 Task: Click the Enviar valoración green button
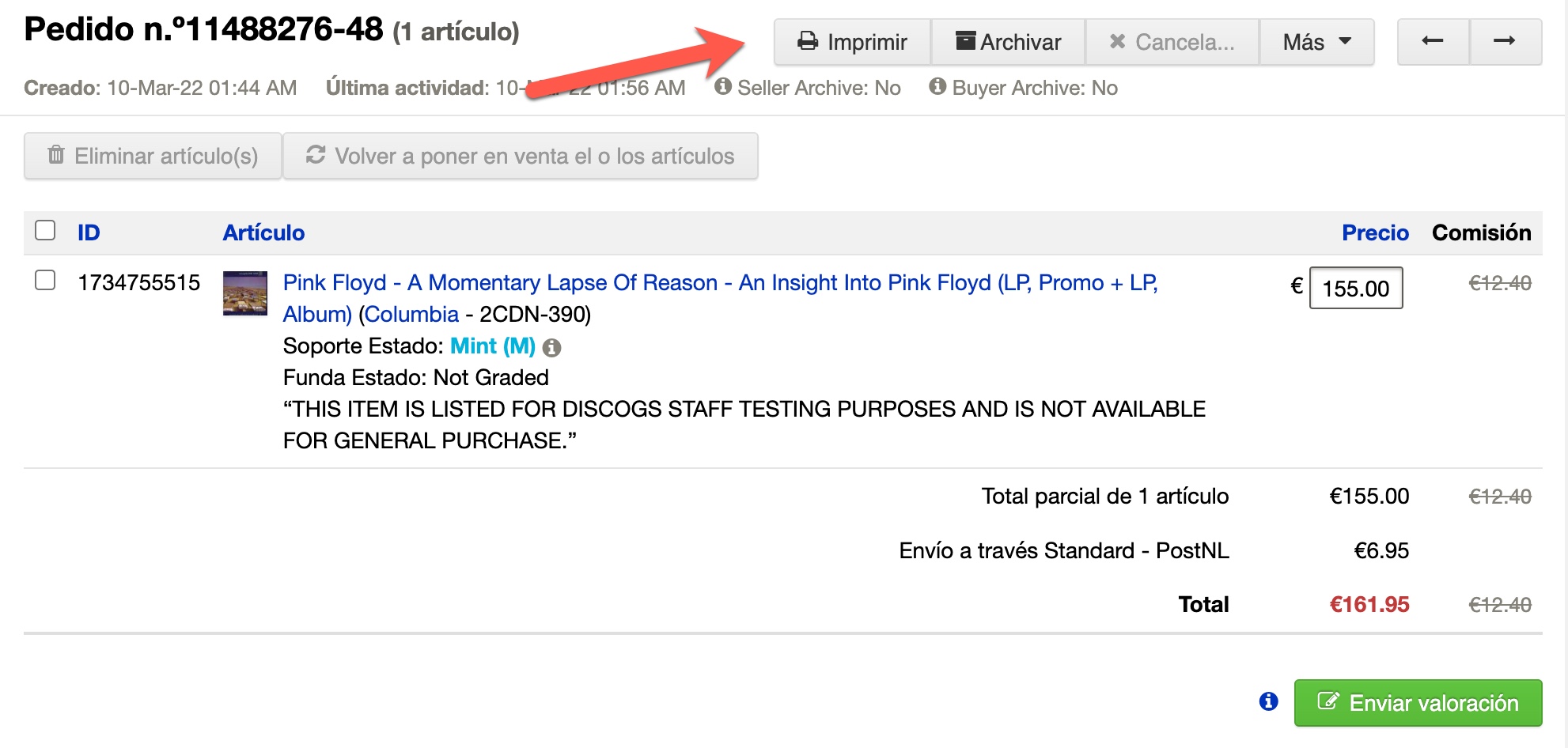pos(1418,702)
